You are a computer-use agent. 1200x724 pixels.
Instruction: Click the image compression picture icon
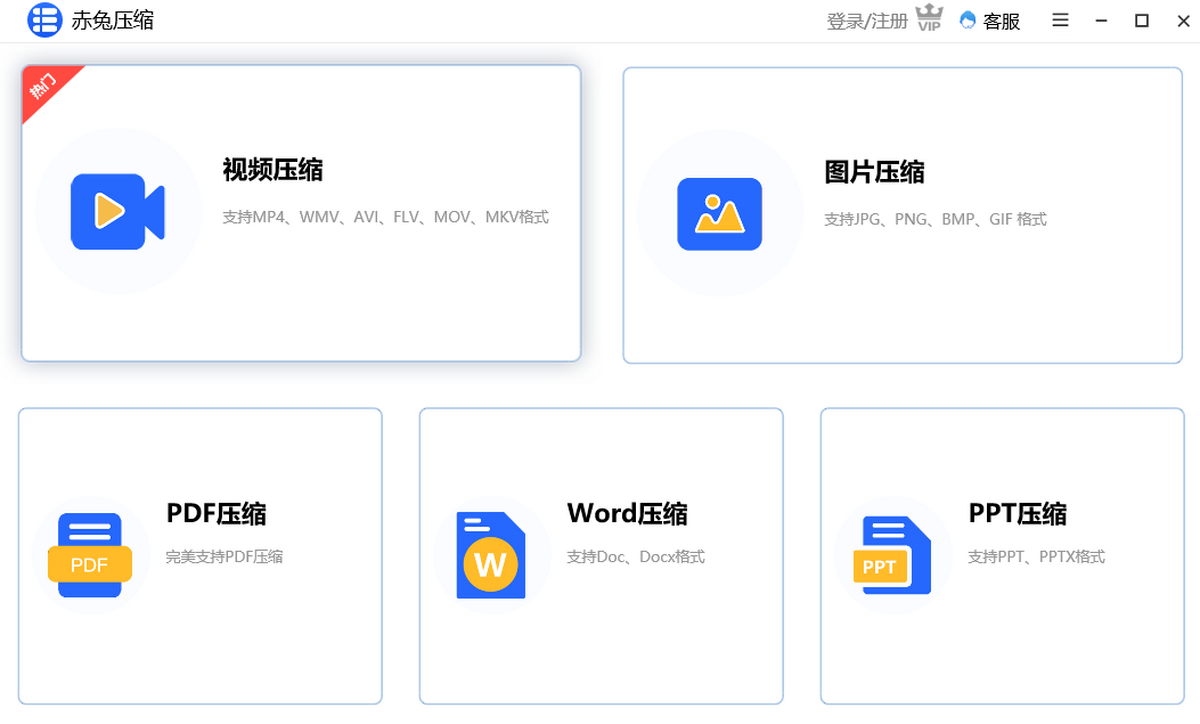(x=719, y=214)
